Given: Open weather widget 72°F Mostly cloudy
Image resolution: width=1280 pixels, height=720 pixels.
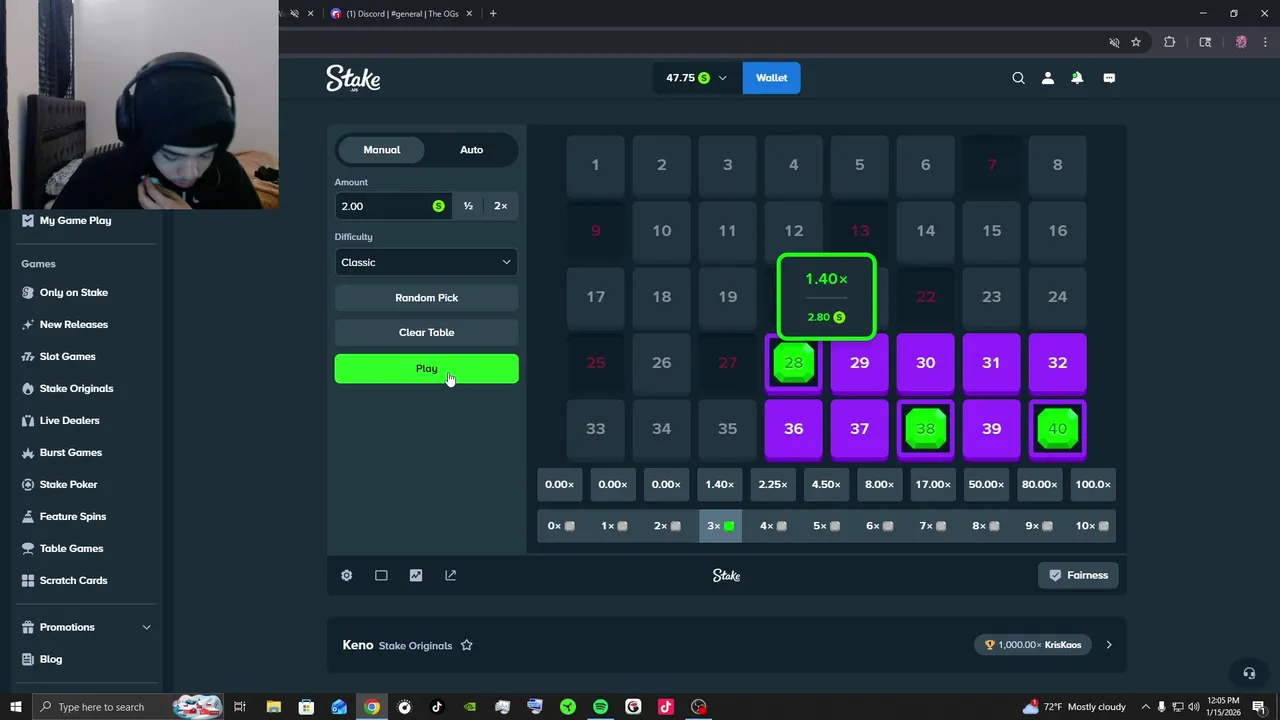Looking at the screenshot, I should click(1074, 707).
